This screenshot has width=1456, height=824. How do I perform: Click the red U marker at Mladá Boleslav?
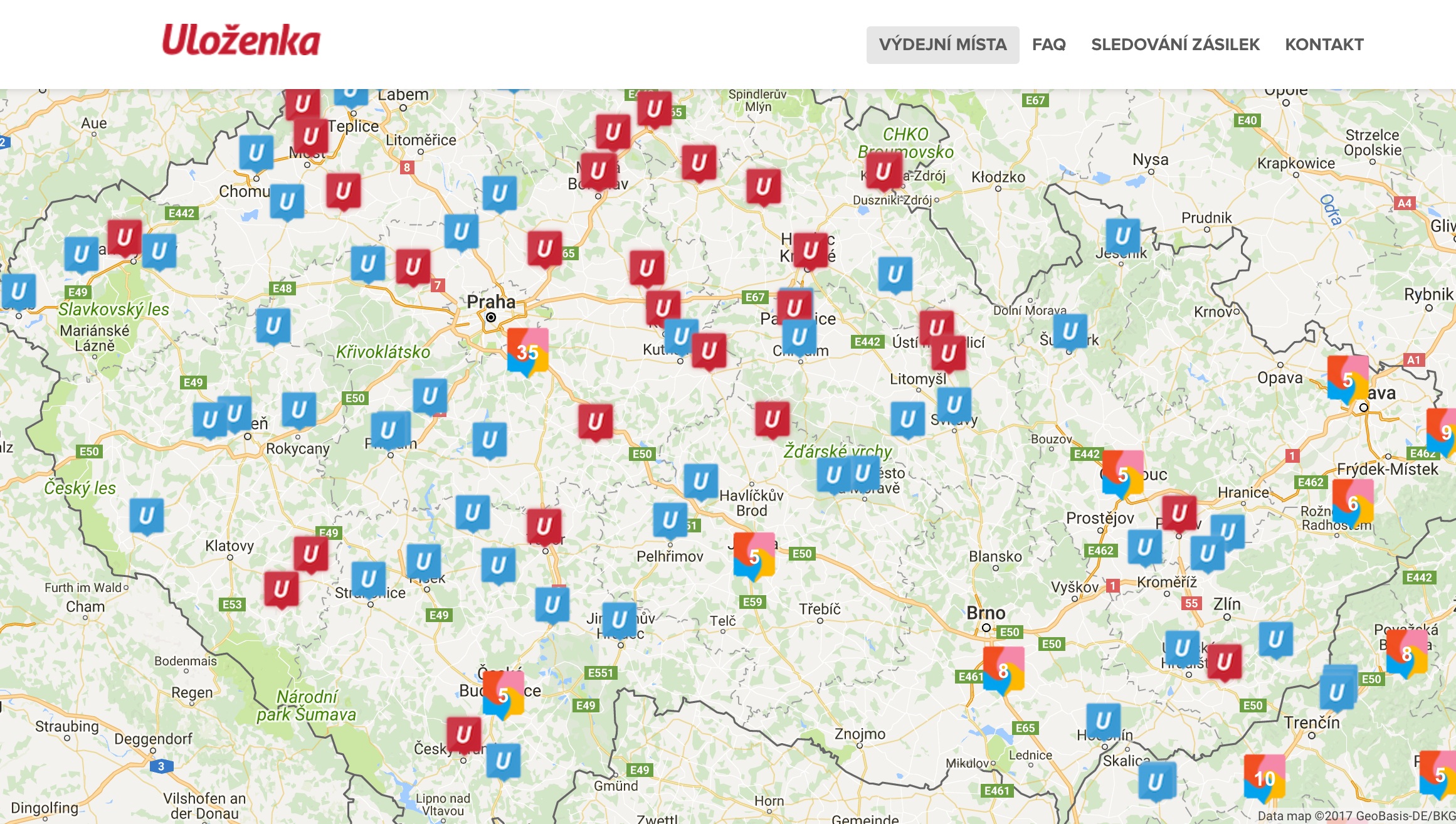pos(598,171)
